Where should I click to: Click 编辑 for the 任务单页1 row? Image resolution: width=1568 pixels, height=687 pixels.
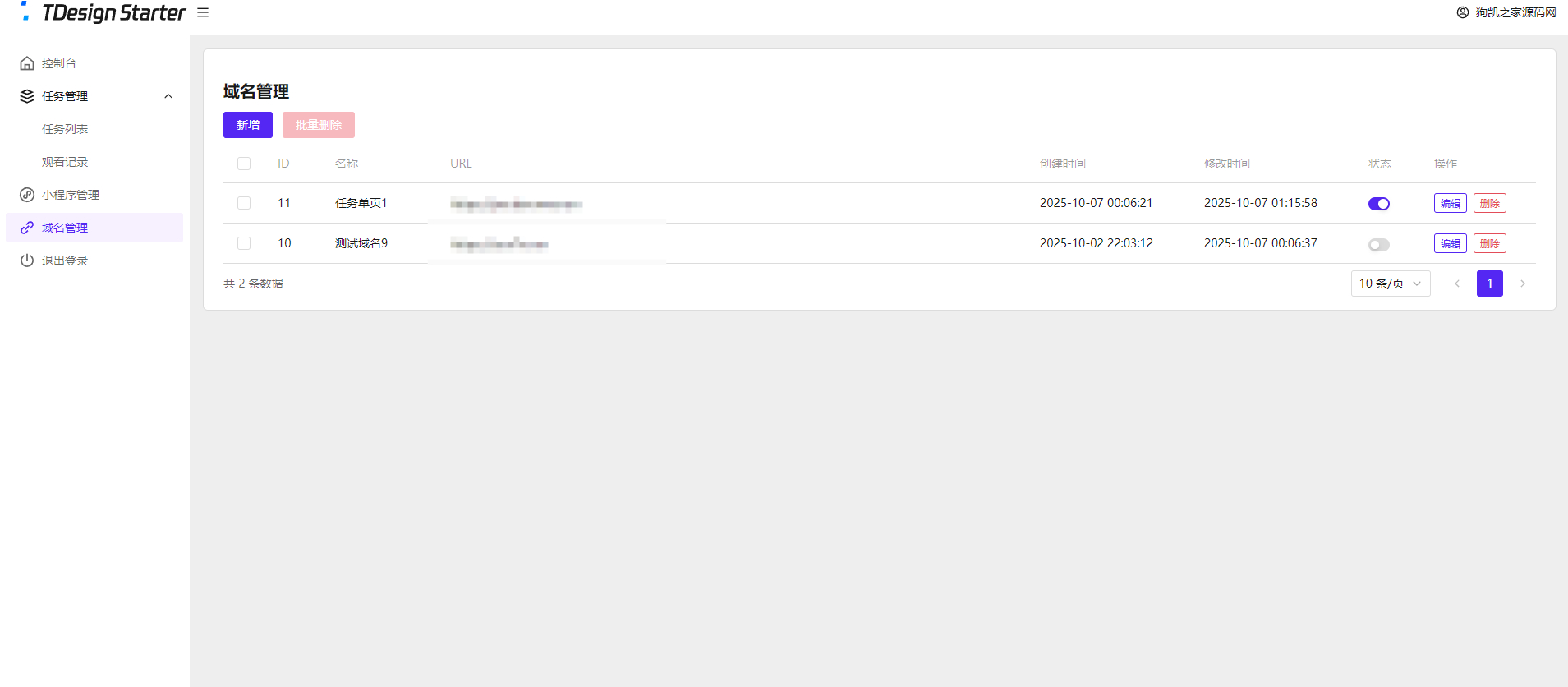pyautogui.click(x=1450, y=203)
